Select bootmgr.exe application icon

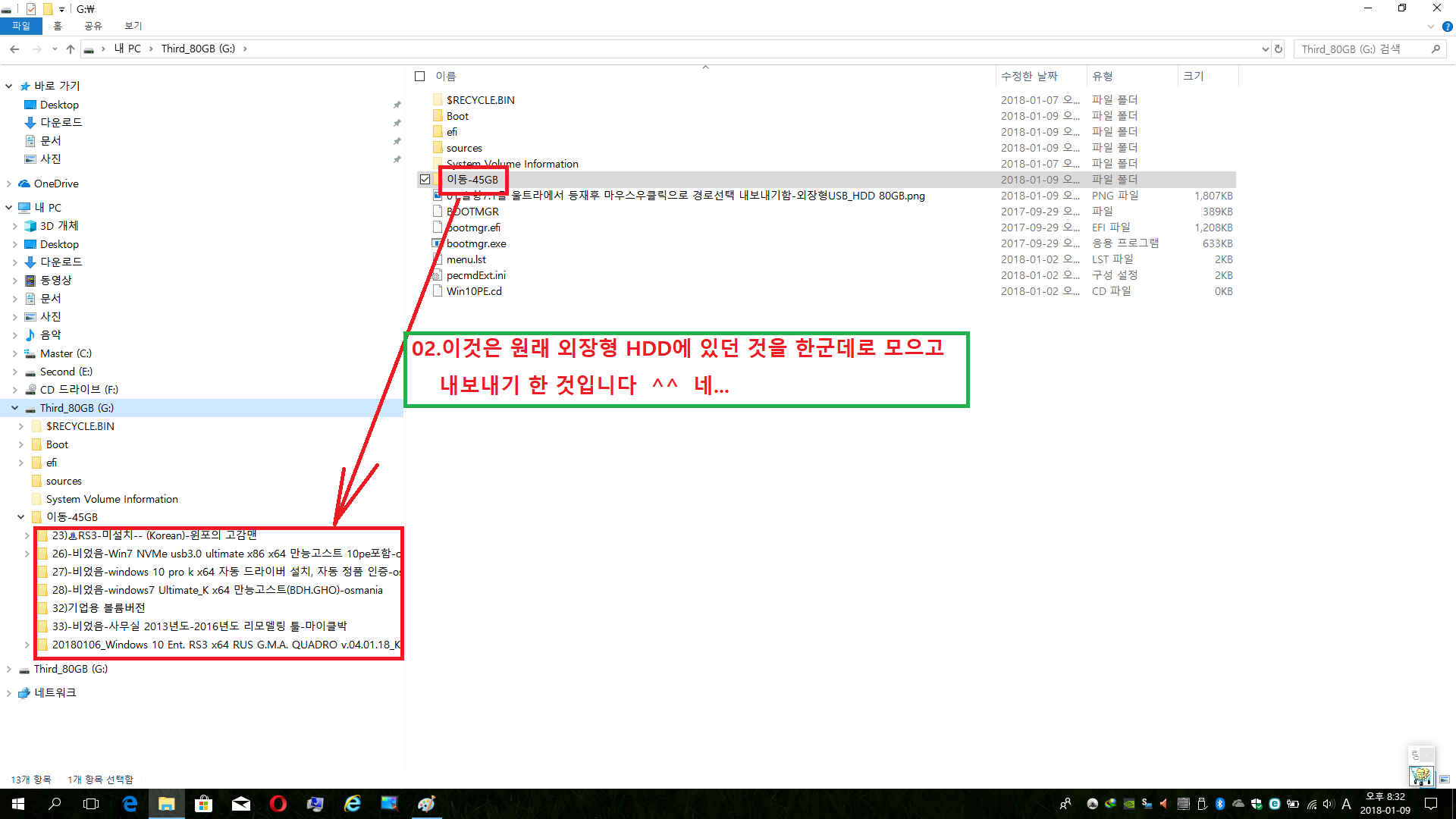pos(438,243)
